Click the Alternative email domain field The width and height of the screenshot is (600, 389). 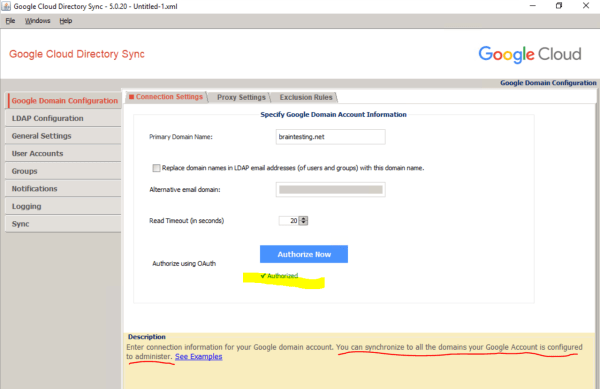coord(331,190)
